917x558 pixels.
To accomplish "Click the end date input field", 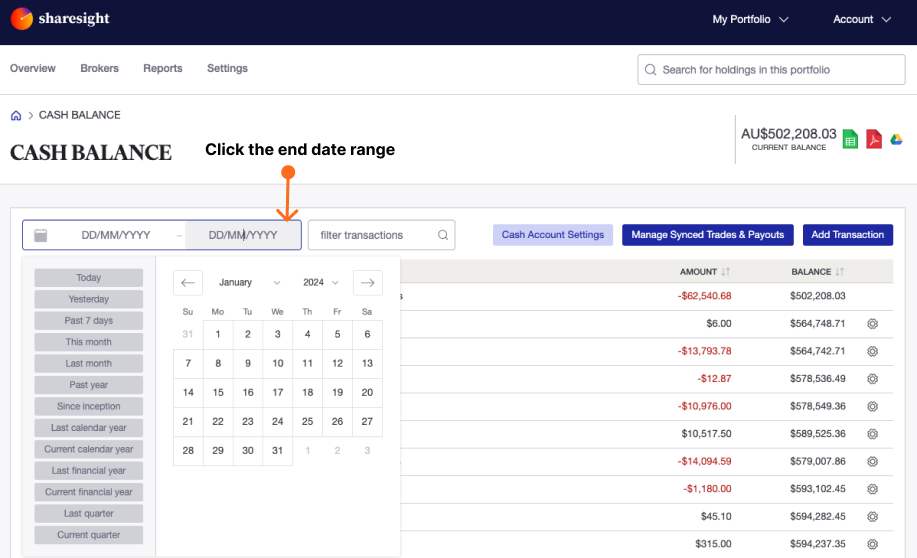I will 243,235.
